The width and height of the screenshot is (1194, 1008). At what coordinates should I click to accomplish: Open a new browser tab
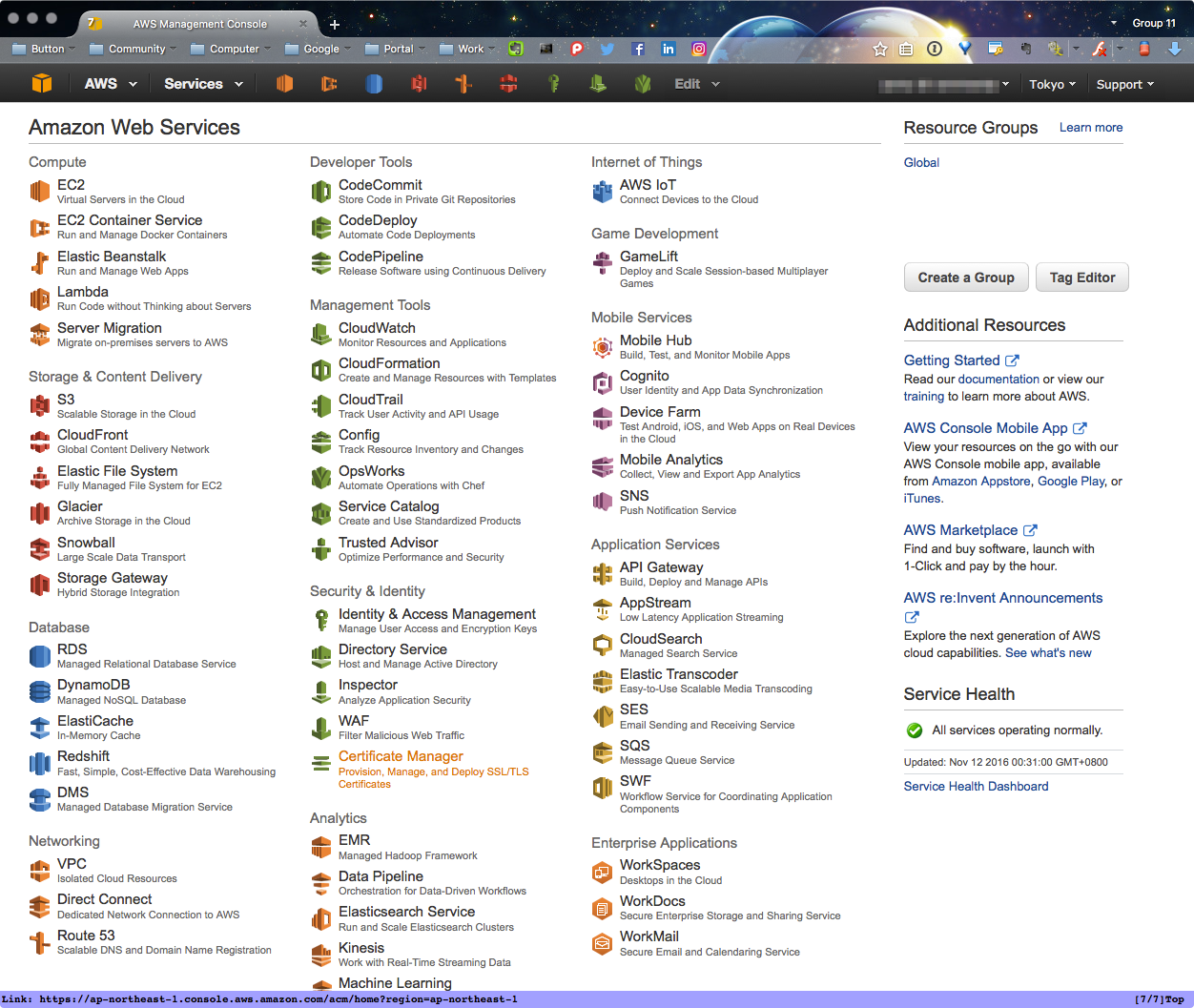click(335, 24)
